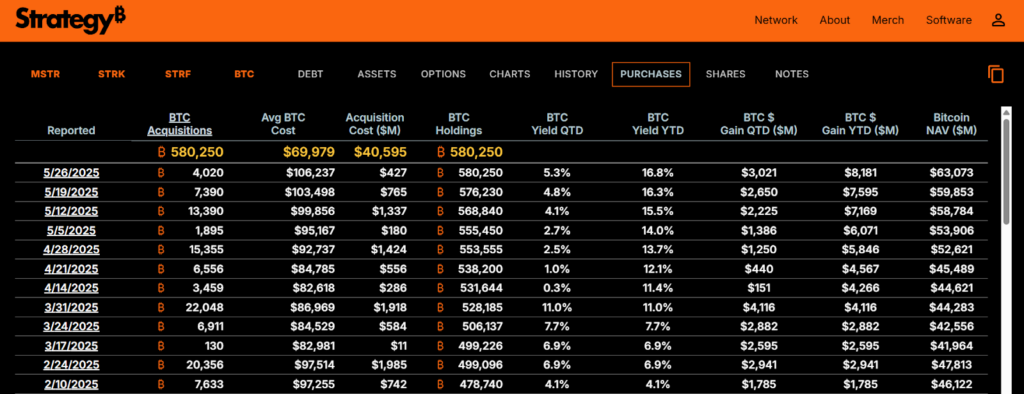The width and height of the screenshot is (1024, 394).
Task: Select holdings value 576,230
Action: tap(481, 192)
